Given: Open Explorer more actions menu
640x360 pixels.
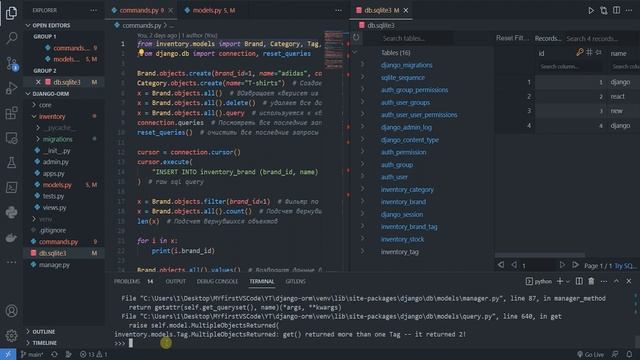Looking at the screenshot, I should (93, 10).
